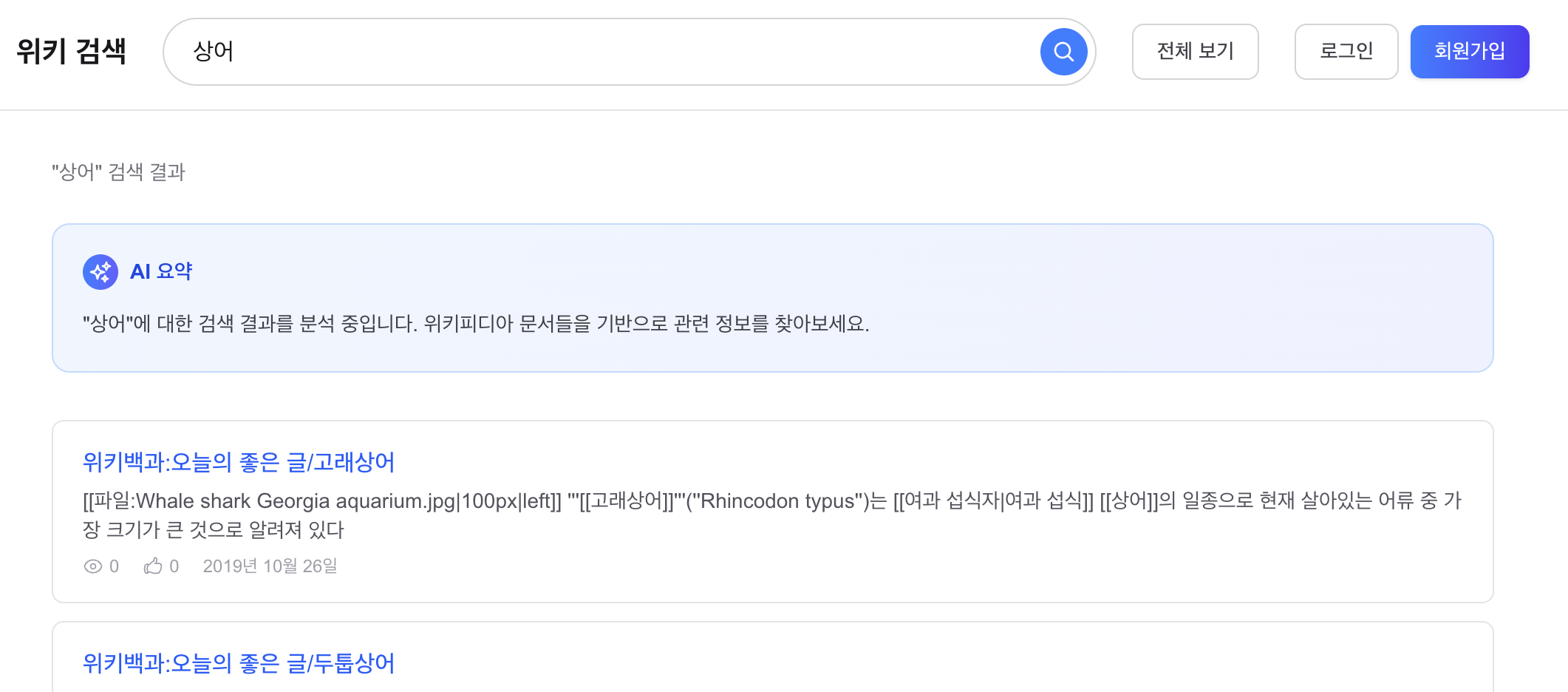Screen dimensions: 1568x692
Task: Click the 로그인 button
Action: pyautogui.click(x=1346, y=51)
